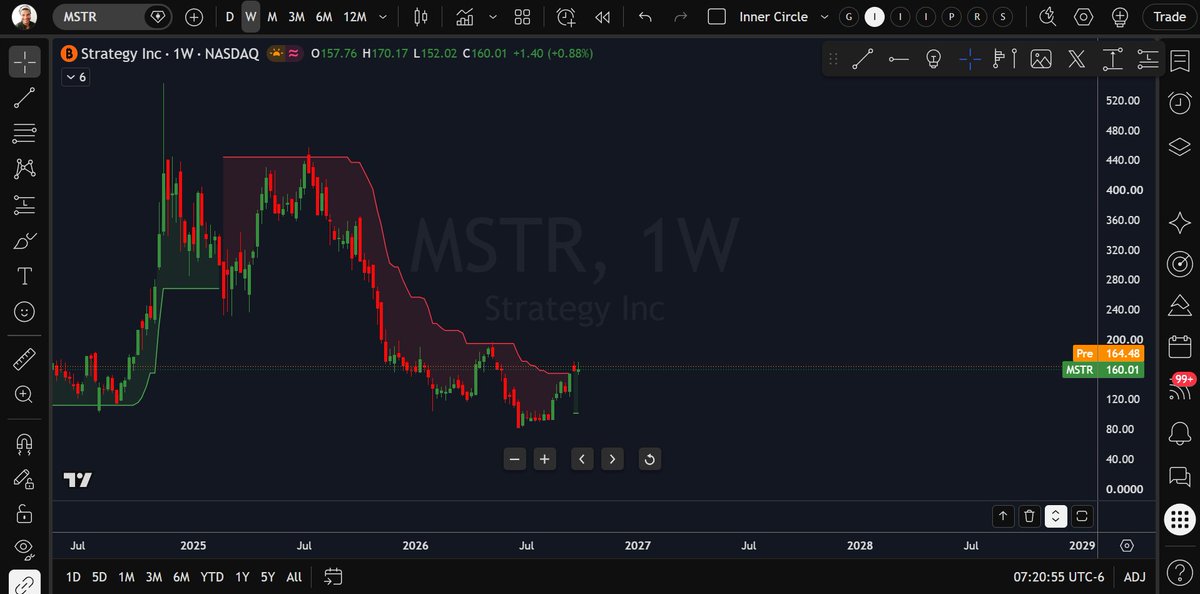1200x594 pixels.
Task: Click the P circle button in top toolbar
Action: pyautogui.click(x=952, y=17)
